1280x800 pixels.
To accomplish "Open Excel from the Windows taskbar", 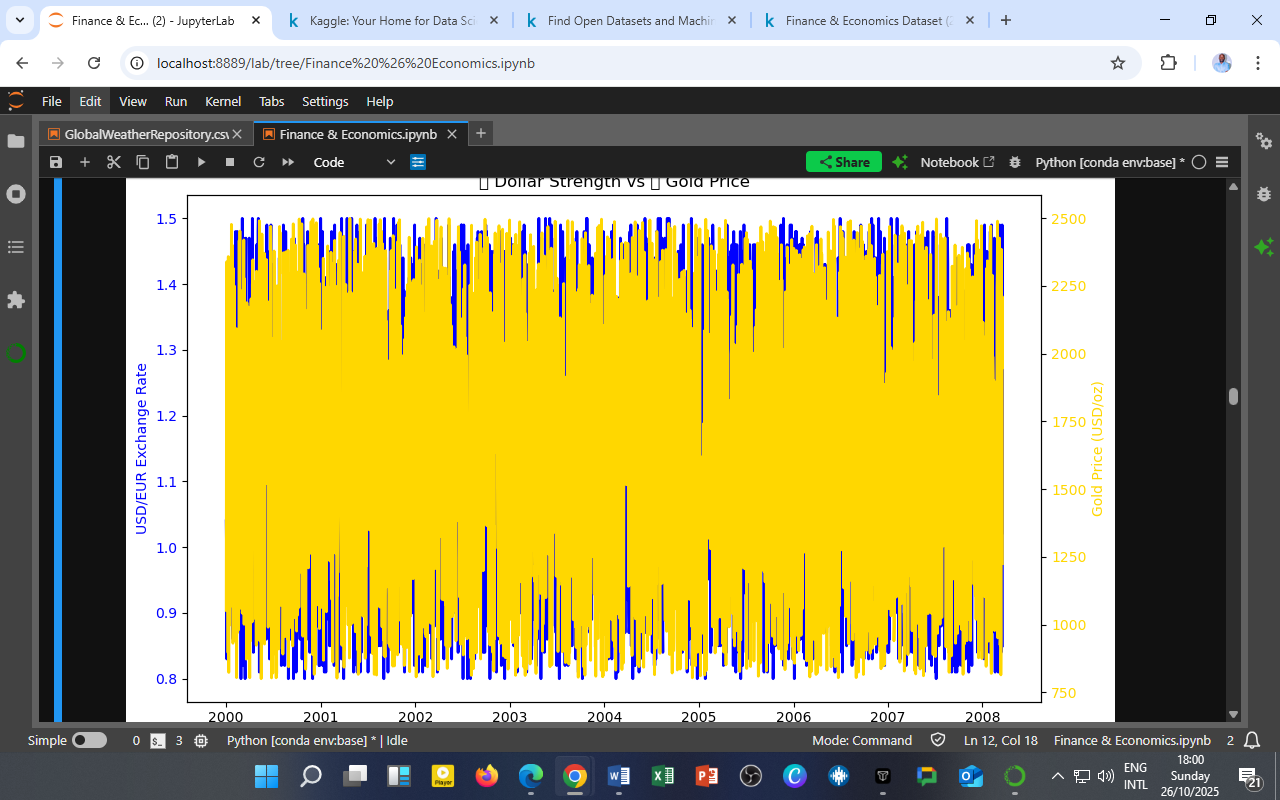I will (662, 776).
